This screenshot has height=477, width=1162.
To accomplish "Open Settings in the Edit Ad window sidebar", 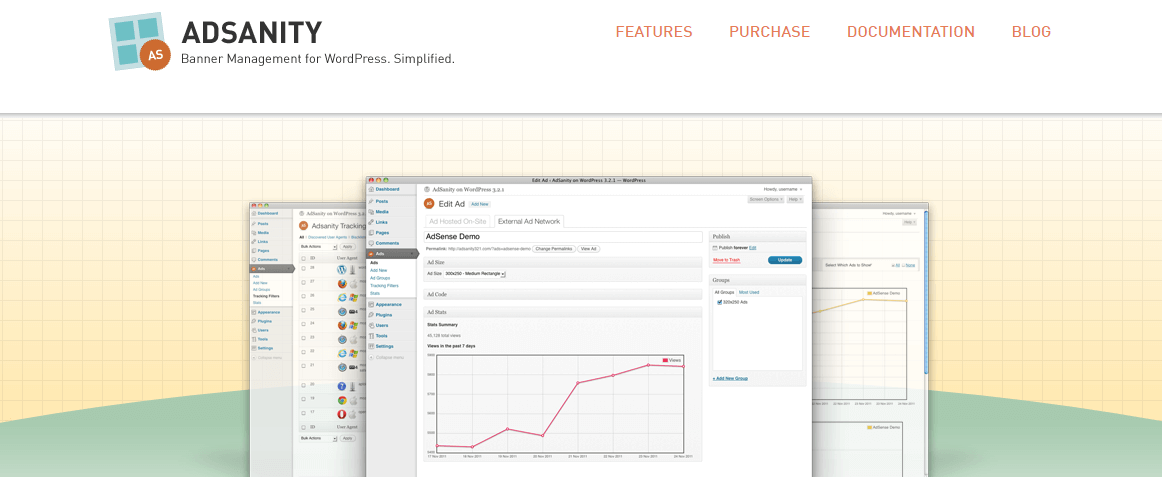I will tap(384, 346).
